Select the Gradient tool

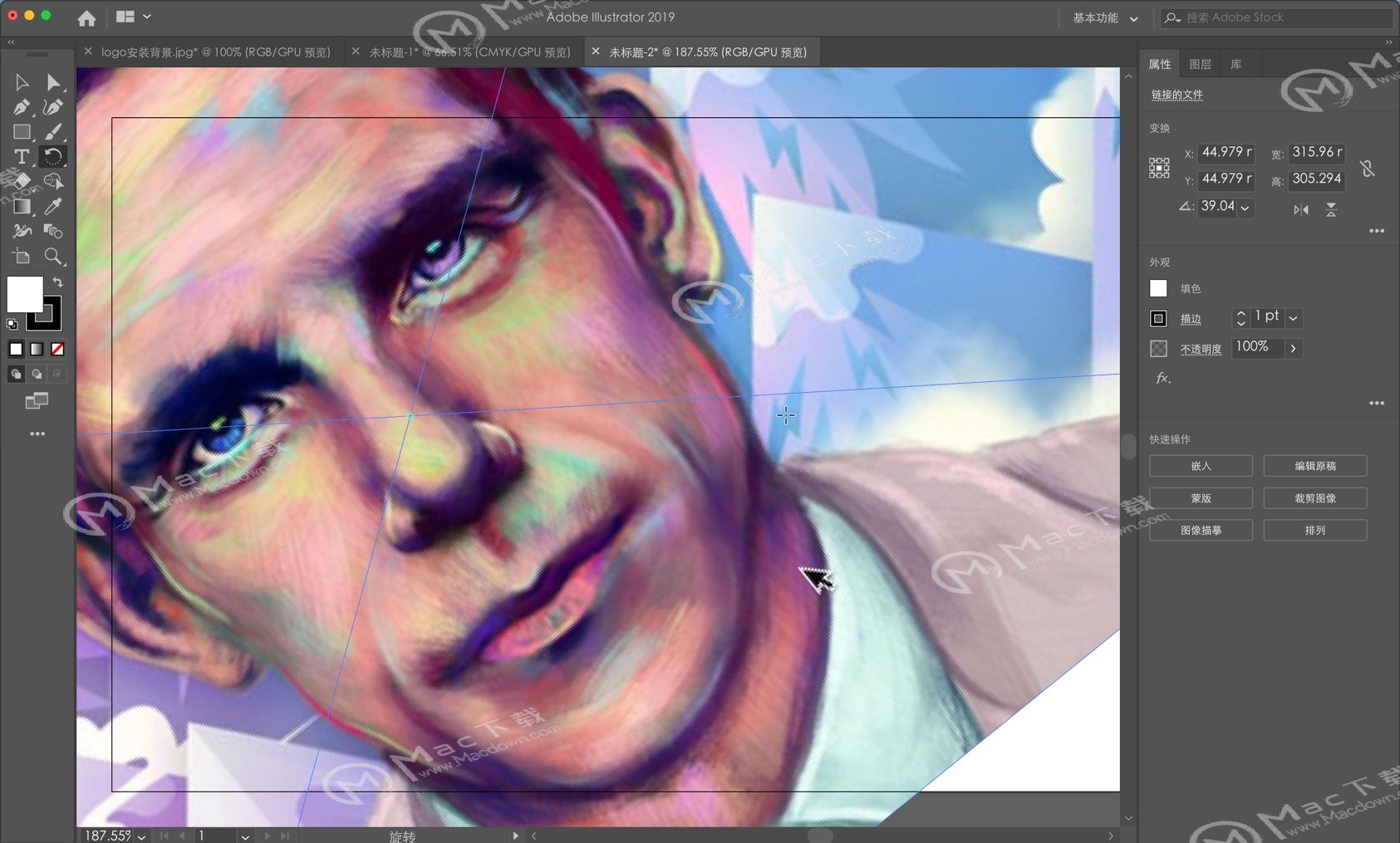(x=22, y=206)
